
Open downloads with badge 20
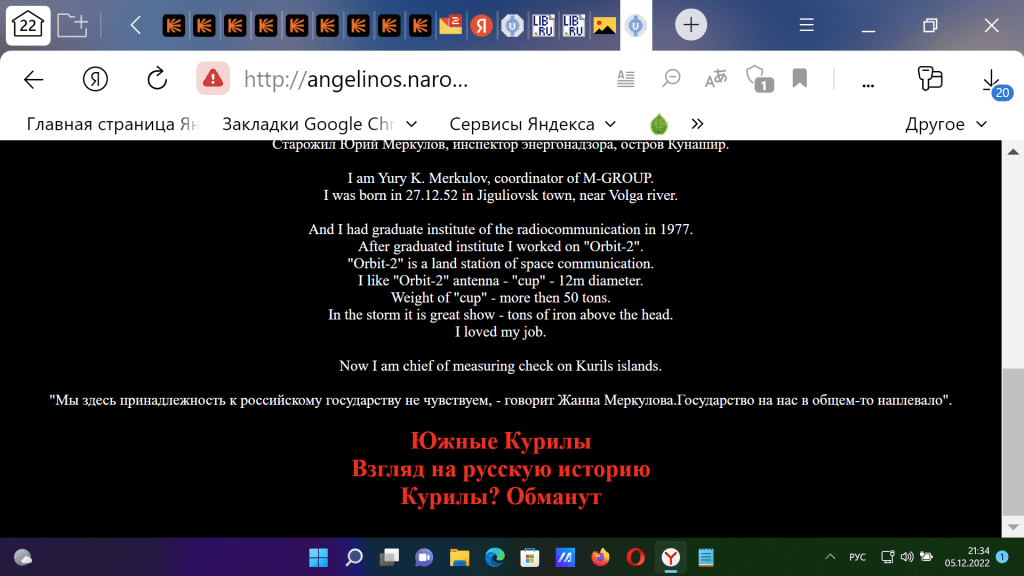pos(991,79)
